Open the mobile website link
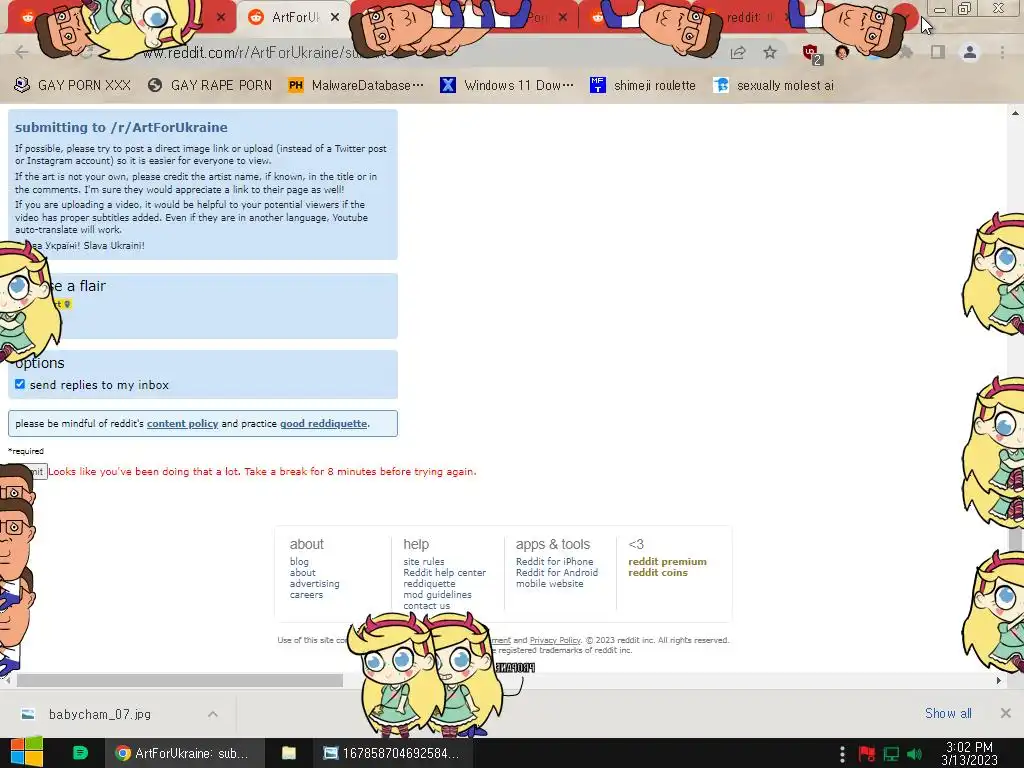The height and width of the screenshot is (768, 1024). coord(550,584)
